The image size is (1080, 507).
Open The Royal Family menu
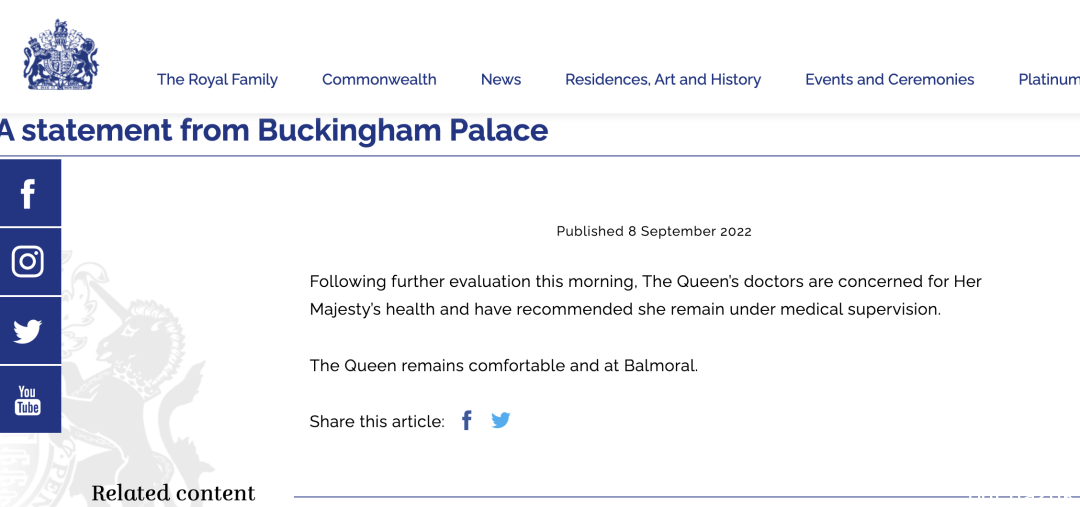click(x=217, y=79)
